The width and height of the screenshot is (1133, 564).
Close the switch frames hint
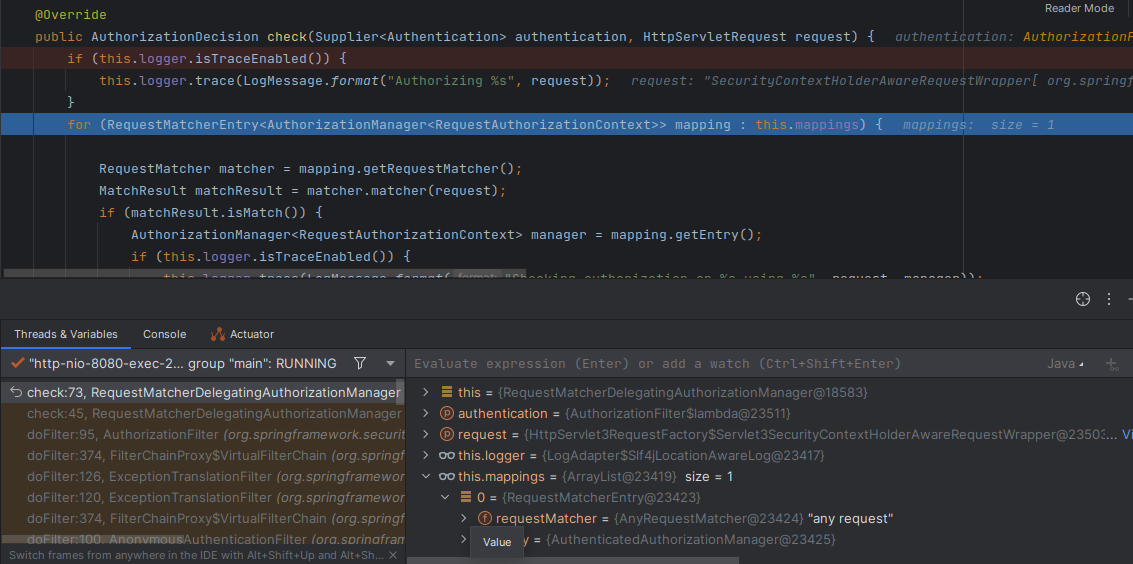393,555
